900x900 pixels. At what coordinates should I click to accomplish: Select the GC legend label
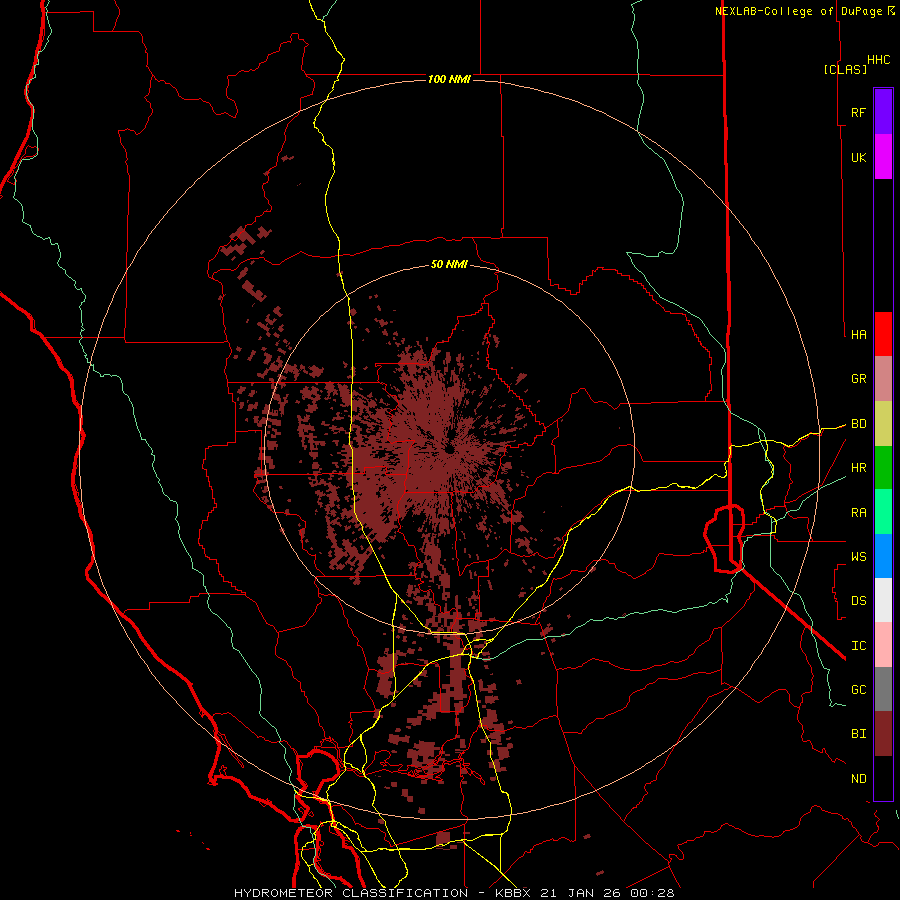click(x=858, y=690)
